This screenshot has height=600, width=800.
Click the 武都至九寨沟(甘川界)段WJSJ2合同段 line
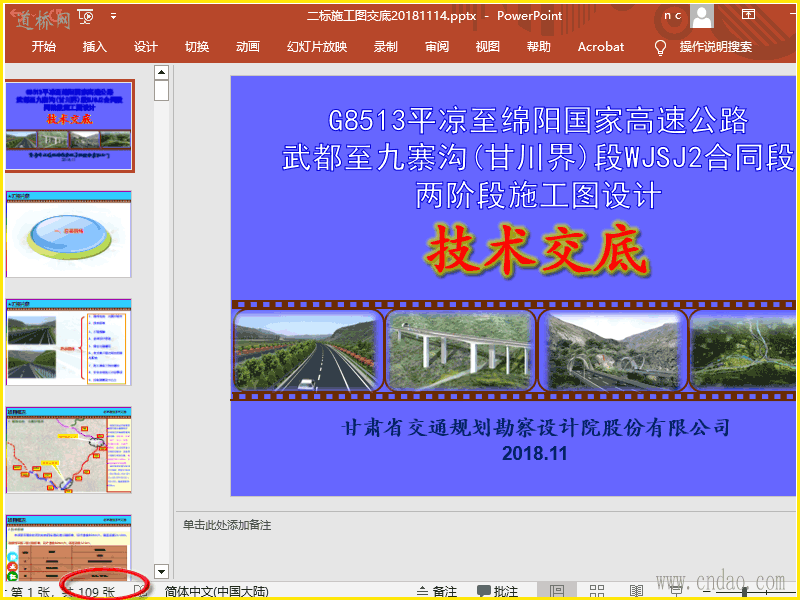538,159
